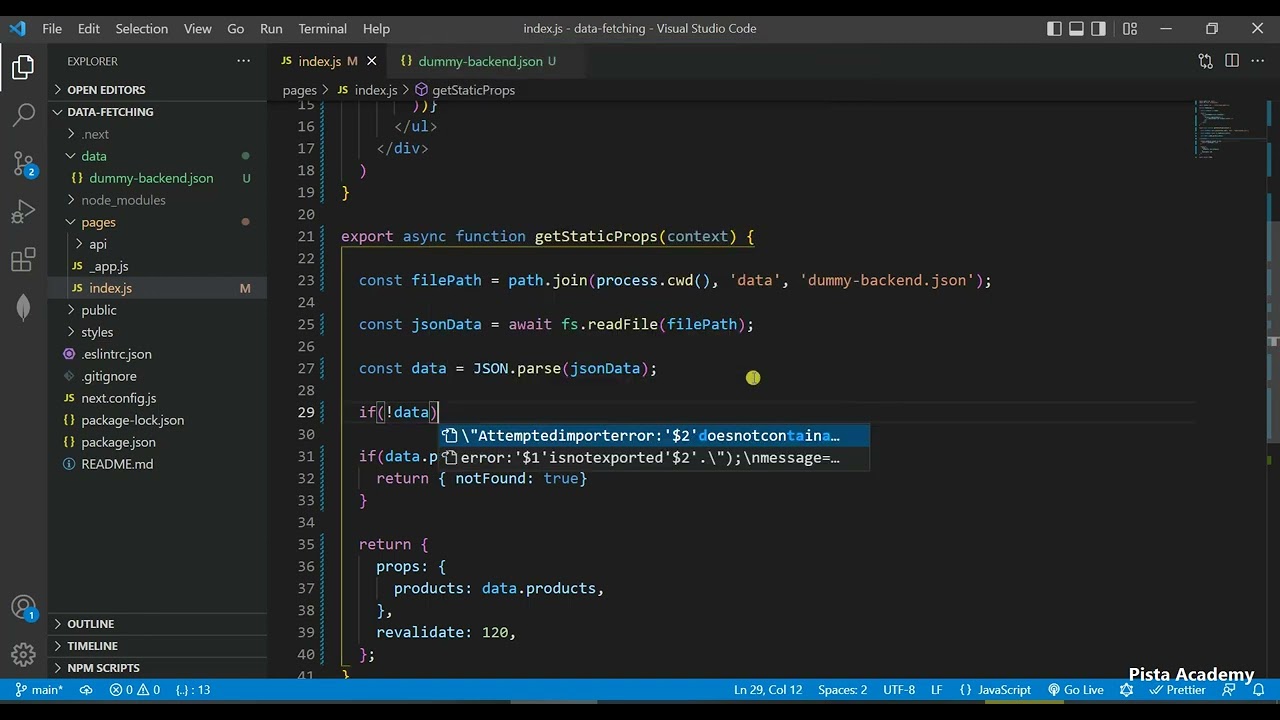Screen dimensions: 1280x720
Task: Open the Search view in activity bar
Action: click(x=23, y=116)
